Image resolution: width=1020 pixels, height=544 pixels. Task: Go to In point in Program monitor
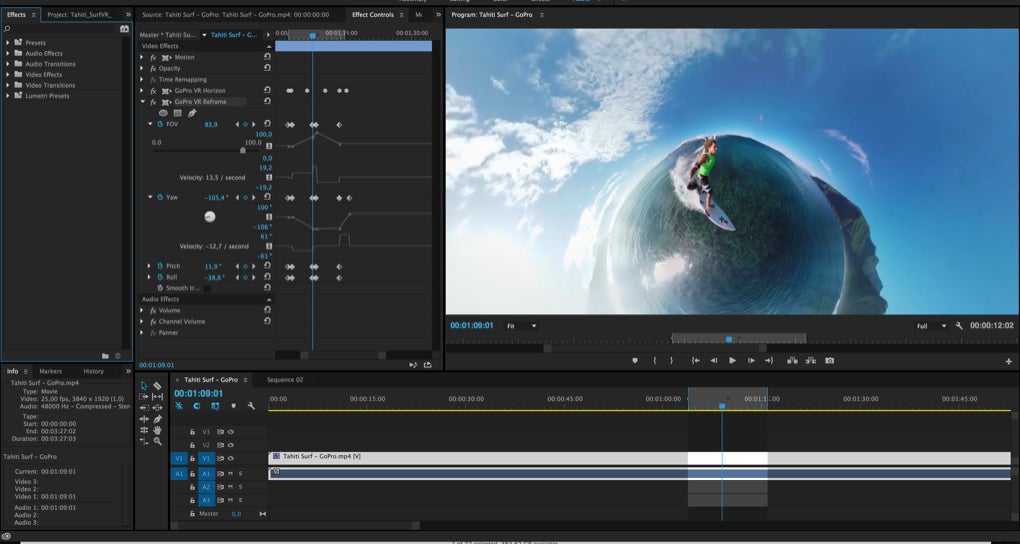[x=695, y=360]
